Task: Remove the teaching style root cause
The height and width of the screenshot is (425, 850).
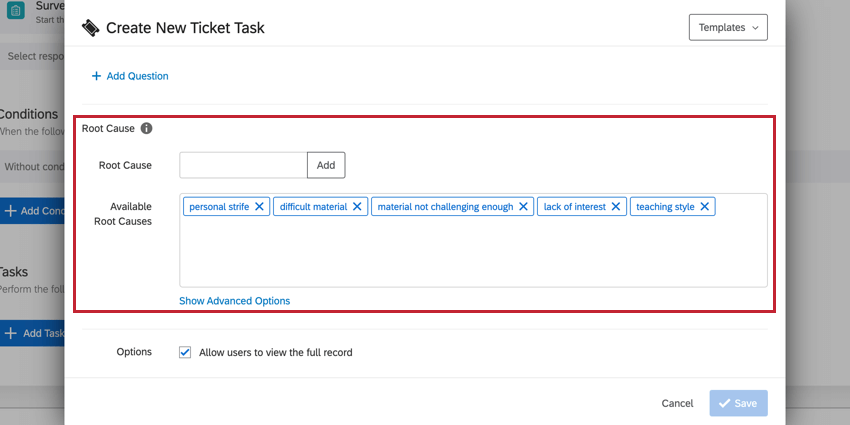Action: coord(704,207)
